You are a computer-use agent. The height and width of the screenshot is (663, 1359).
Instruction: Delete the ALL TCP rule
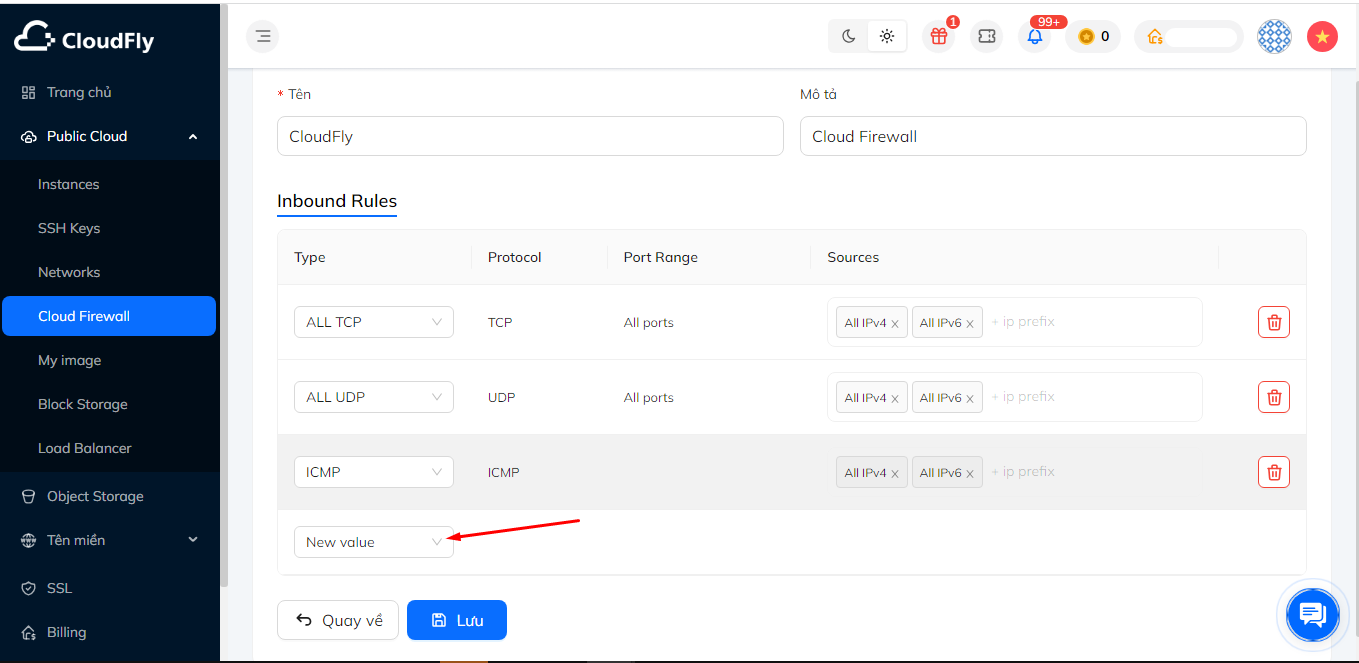(x=1274, y=322)
